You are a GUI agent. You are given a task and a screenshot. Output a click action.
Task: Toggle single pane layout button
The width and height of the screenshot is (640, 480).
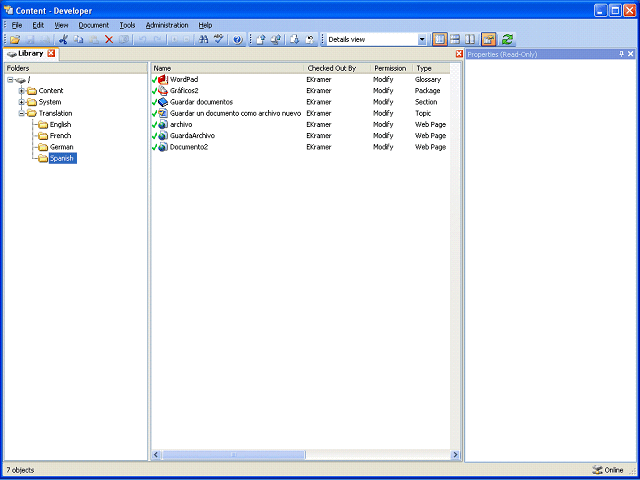[x=439, y=40]
